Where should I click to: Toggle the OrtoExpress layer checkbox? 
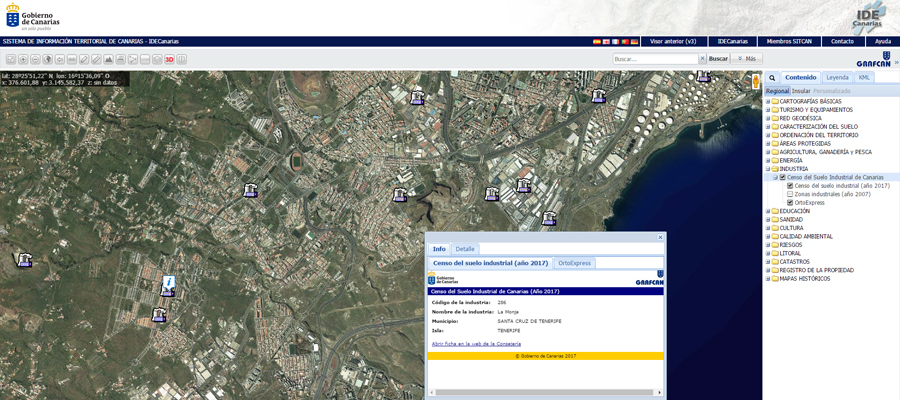pyautogui.click(x=790, y=203)
